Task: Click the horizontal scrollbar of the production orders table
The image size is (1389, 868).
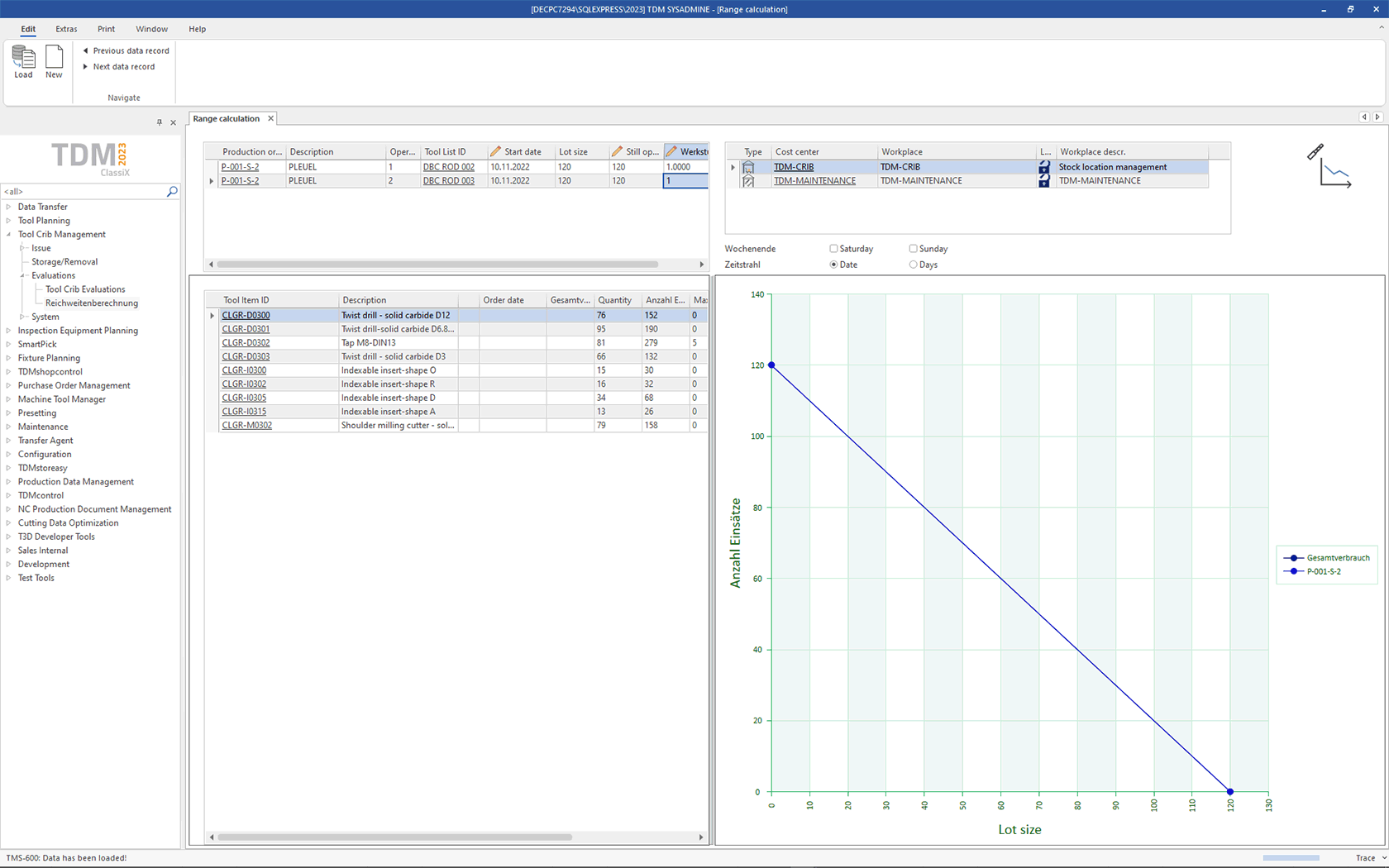Action: coord(438,265)
